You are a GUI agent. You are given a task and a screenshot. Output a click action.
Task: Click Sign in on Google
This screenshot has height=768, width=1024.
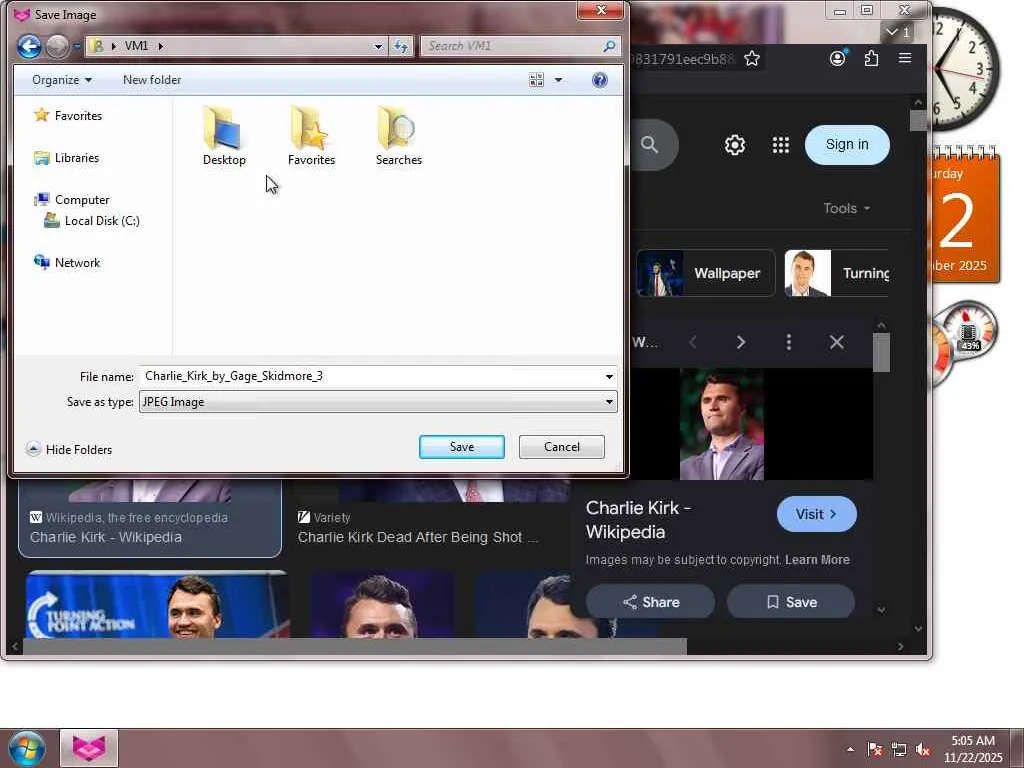847,144
